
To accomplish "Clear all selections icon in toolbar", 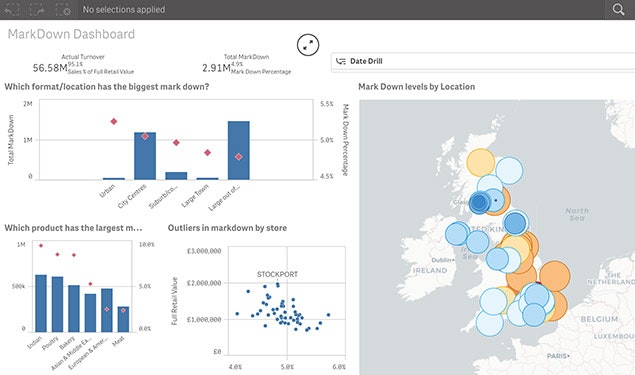I will (63, 9).
